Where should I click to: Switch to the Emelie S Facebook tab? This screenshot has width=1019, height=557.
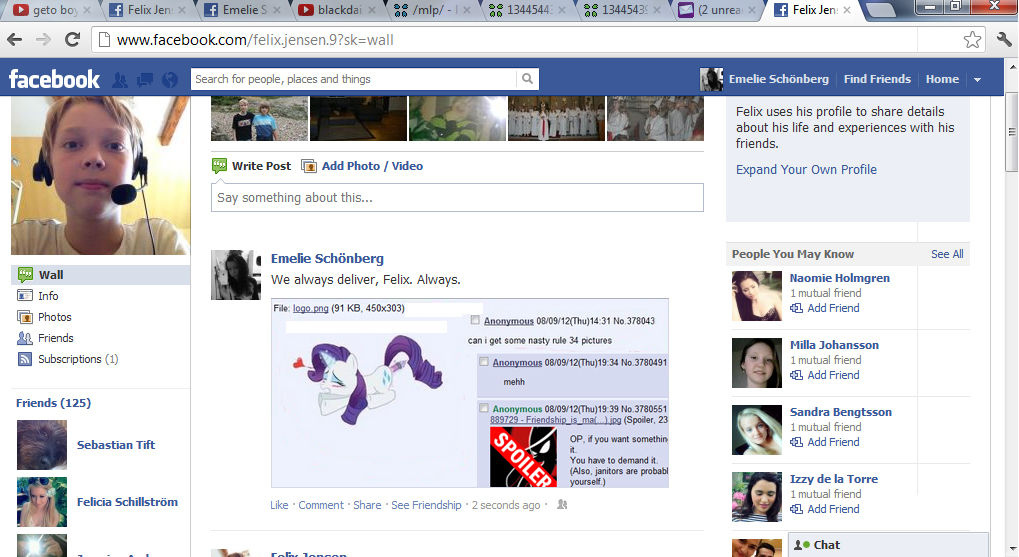point(242,10)
